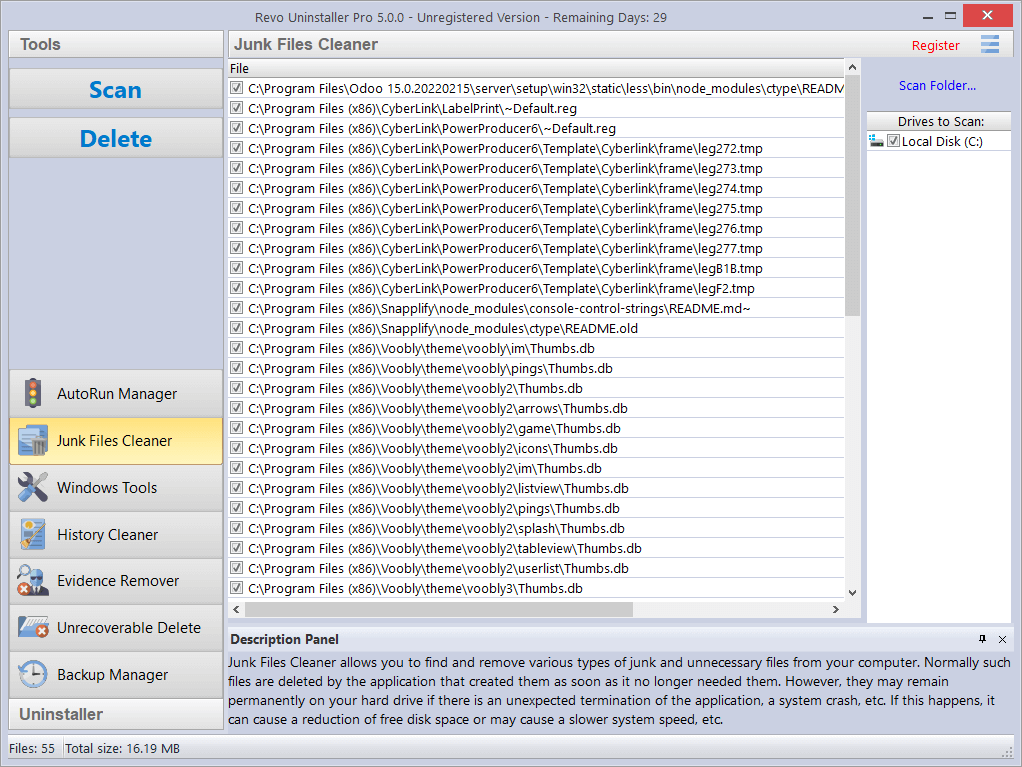
Task: Pin the Description Panel
Action: point(982,639)
